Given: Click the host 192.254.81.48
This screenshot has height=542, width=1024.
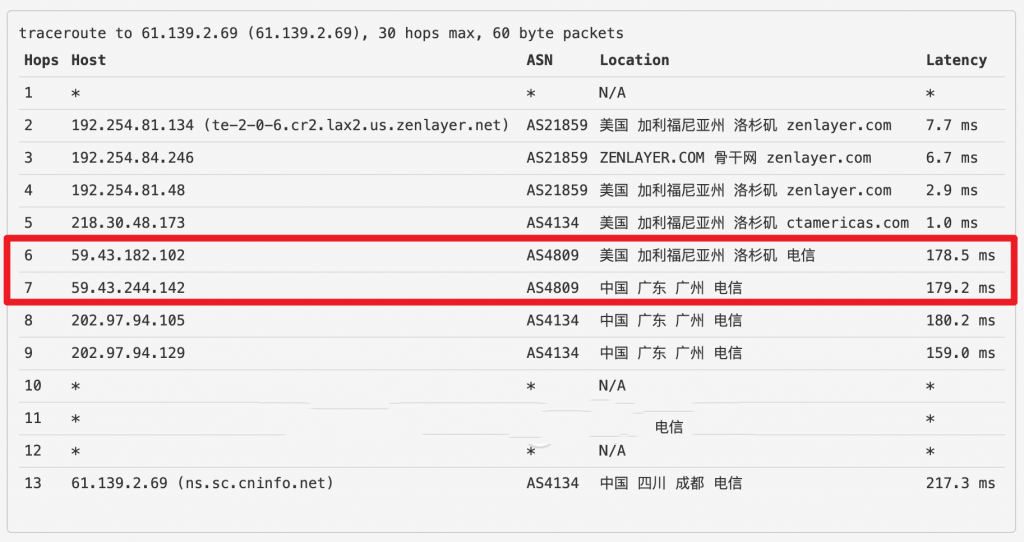Looking at the screenshot, I should coord(128,190).
